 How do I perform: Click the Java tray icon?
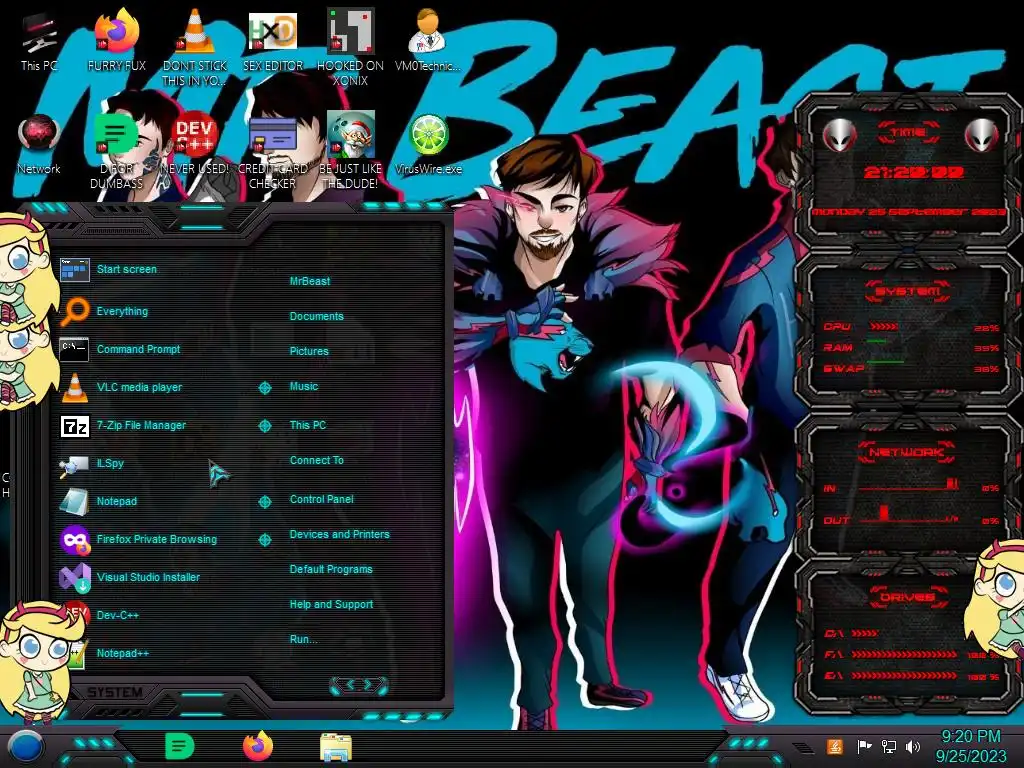point(834,746)
